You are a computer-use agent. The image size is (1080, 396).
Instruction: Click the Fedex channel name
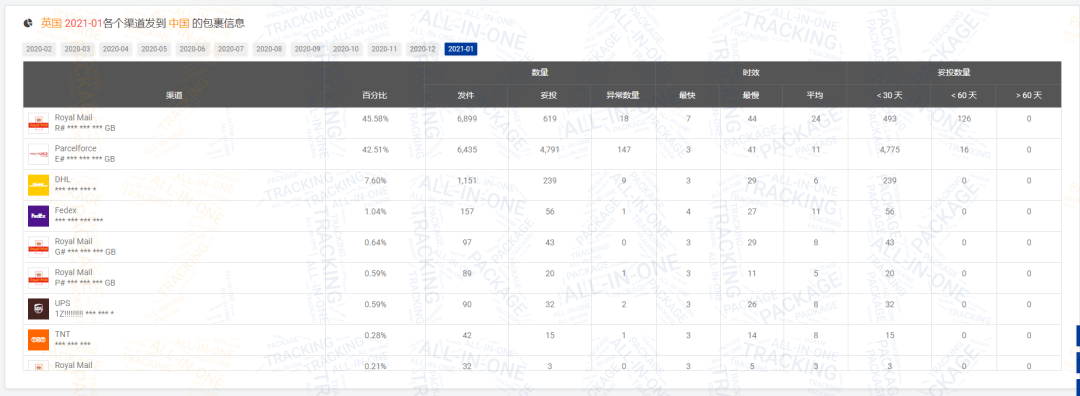point(65,211)
